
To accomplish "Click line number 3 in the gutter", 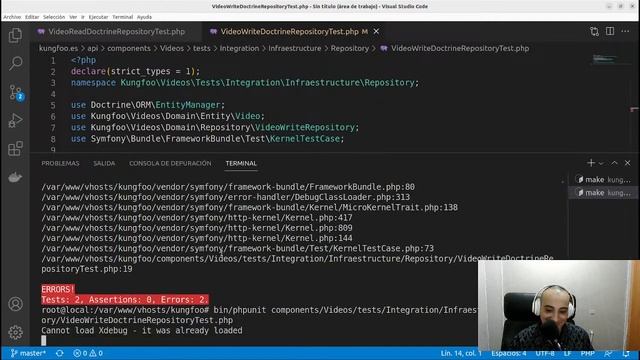I will pos(53,83).
